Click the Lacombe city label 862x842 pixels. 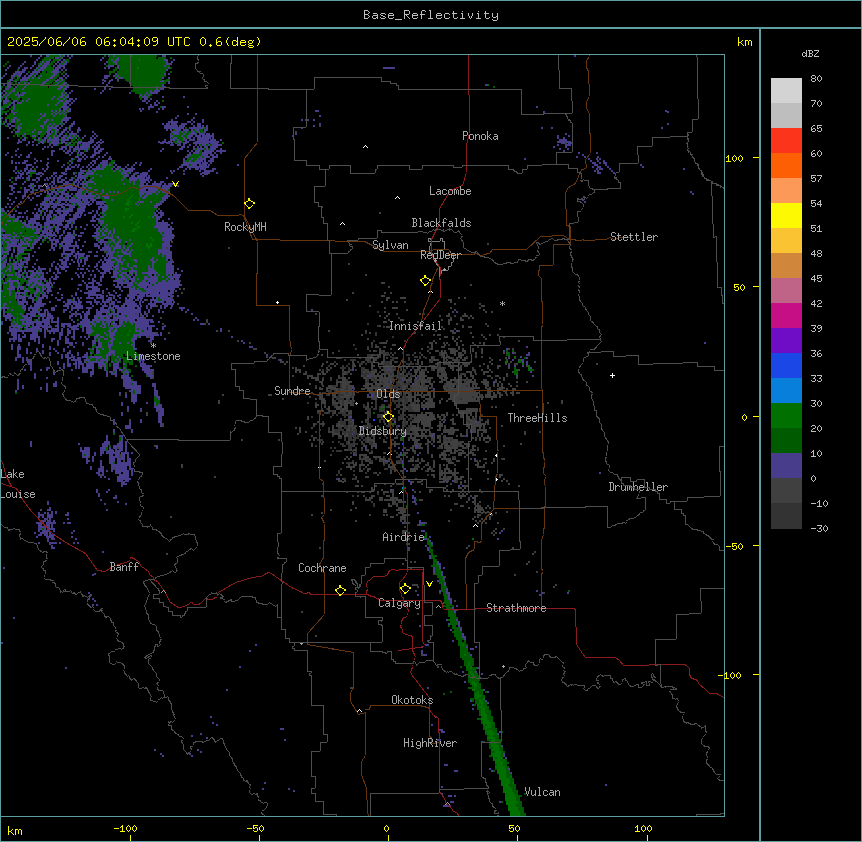(450, 191)
